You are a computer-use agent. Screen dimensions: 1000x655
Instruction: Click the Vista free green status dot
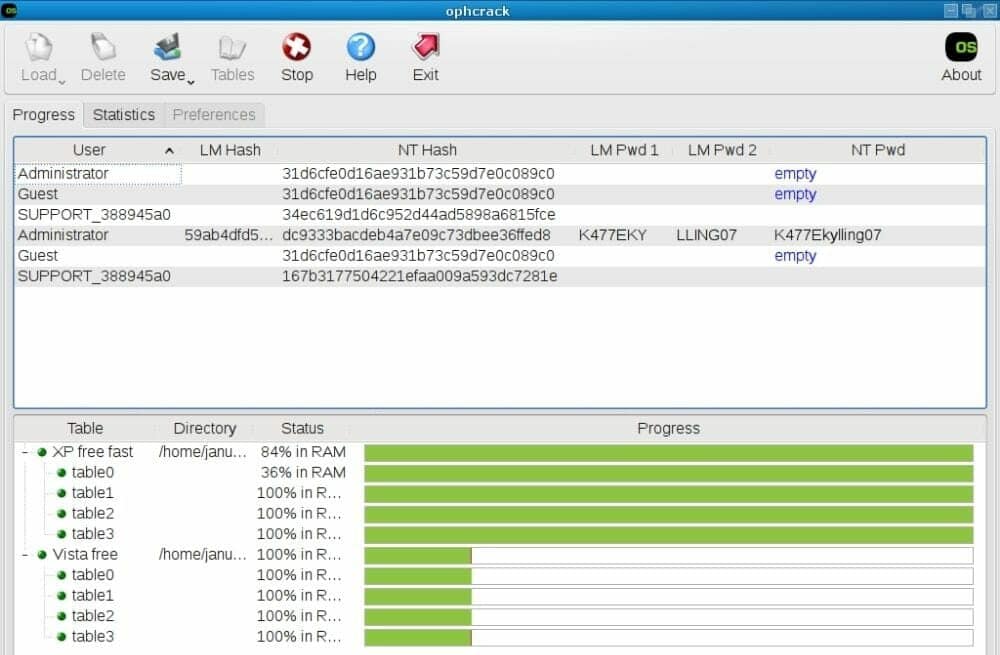pos(42,555)
